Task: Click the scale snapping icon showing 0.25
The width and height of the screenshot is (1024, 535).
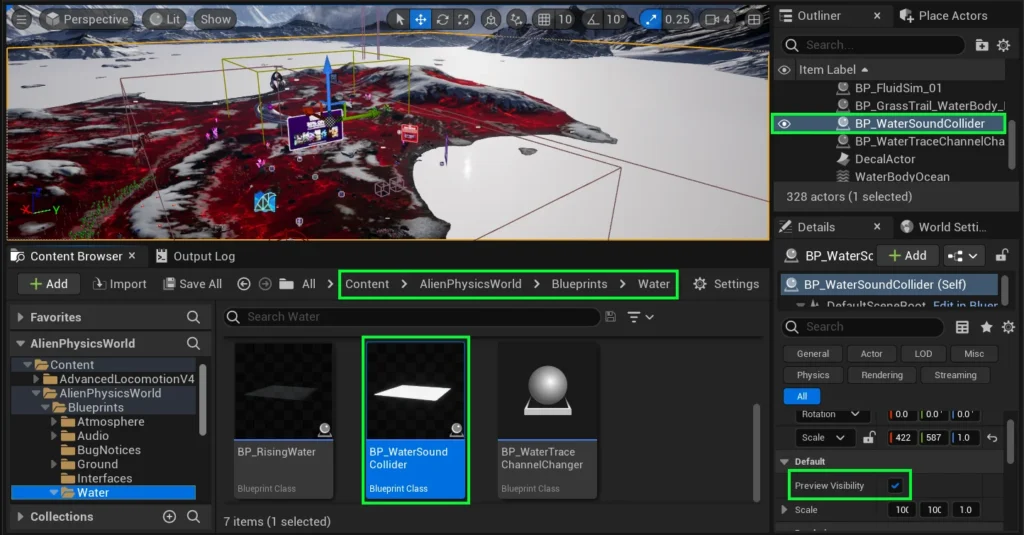Action: (x=651, y=19)
